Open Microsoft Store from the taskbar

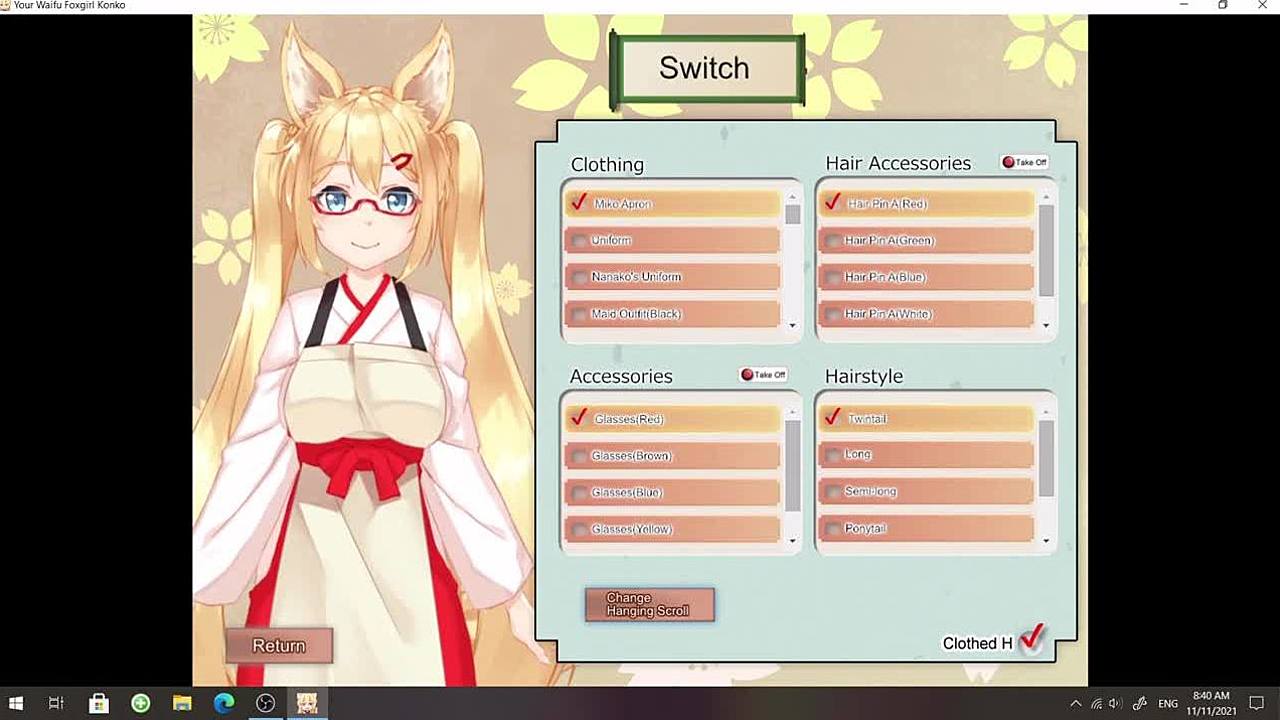98,703
